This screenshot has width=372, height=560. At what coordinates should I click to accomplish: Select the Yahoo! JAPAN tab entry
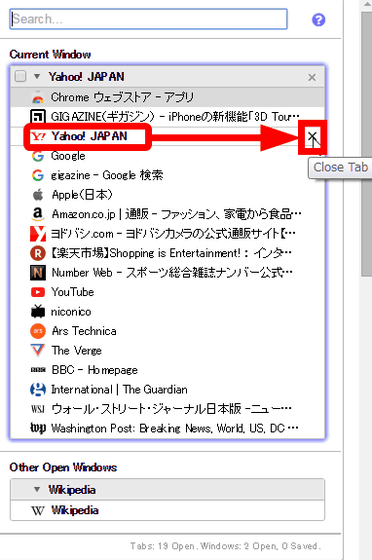tap(89, 136)
